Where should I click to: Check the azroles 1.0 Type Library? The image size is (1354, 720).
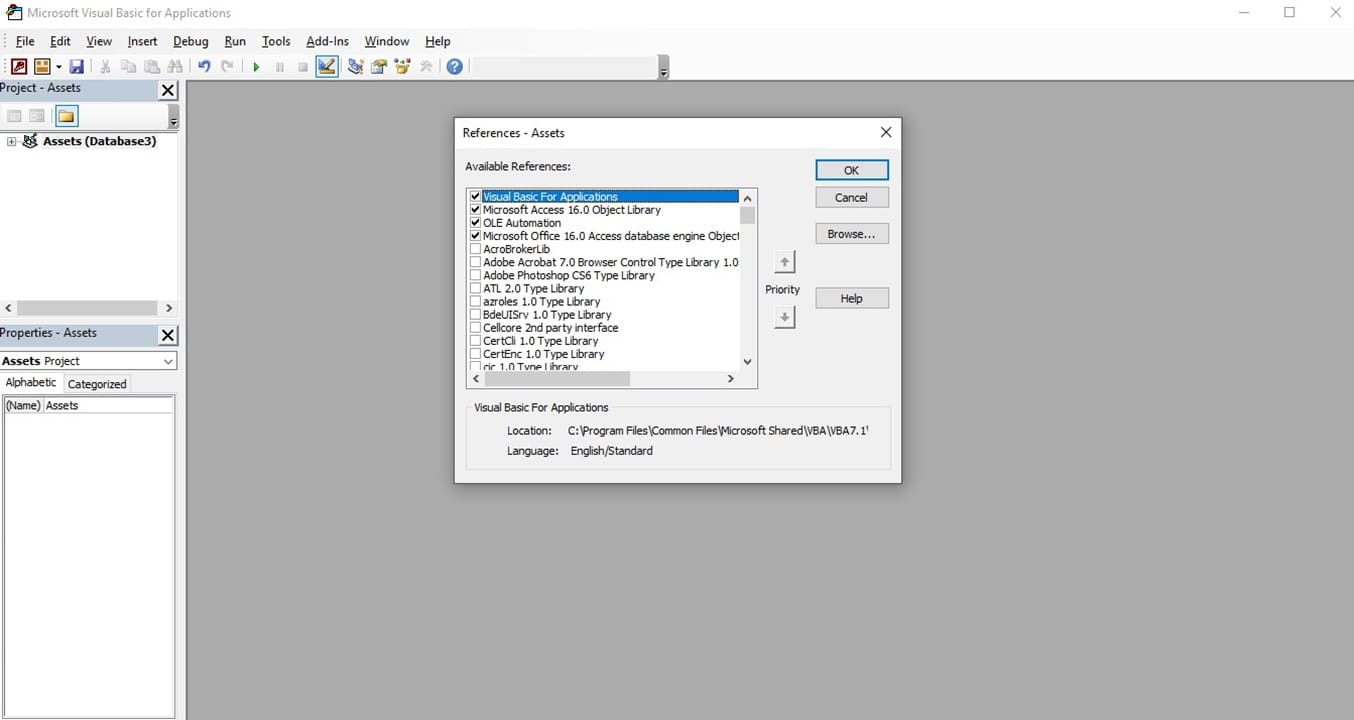tap(475, 301)
